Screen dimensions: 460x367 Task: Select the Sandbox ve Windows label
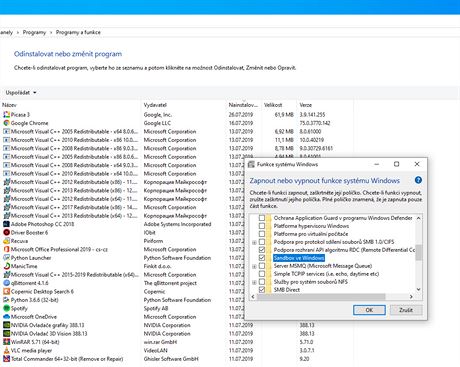(299, 258)
